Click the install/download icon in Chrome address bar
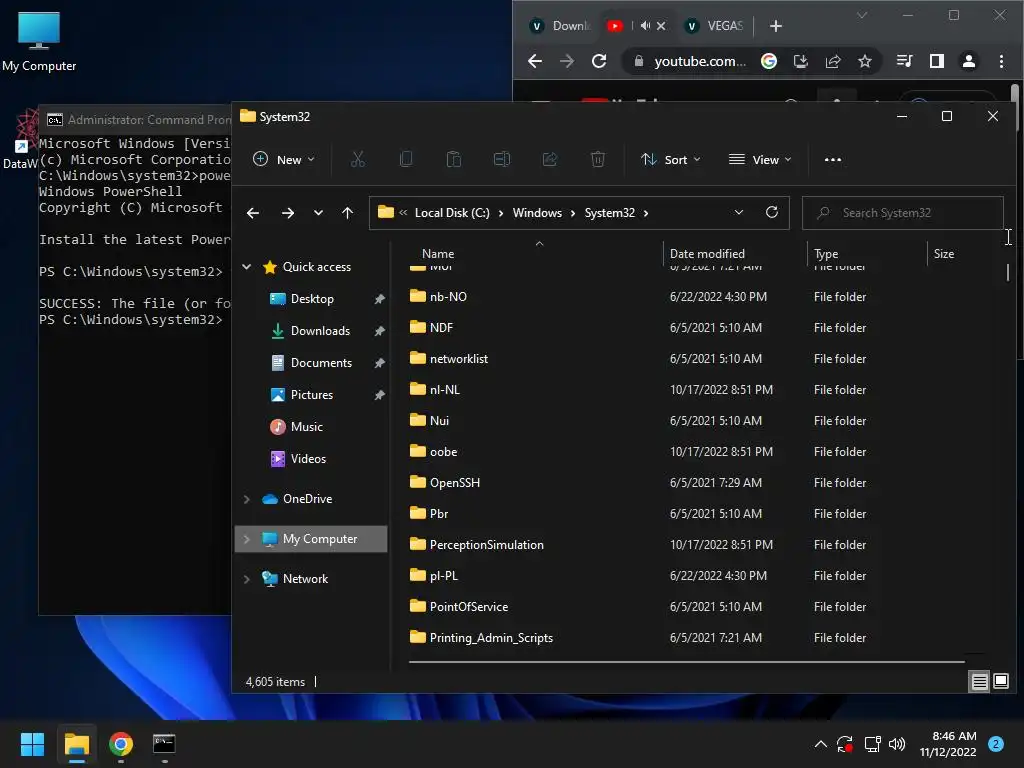Image resolution: width=1024 pixels, height=768 pixels. click(x=801, y=61)
